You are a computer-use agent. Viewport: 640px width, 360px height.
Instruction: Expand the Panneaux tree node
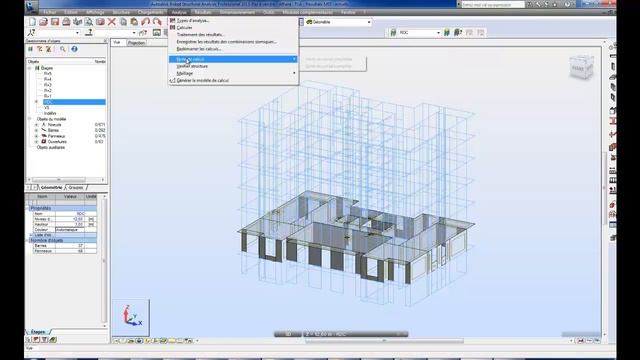click(36, 136)
